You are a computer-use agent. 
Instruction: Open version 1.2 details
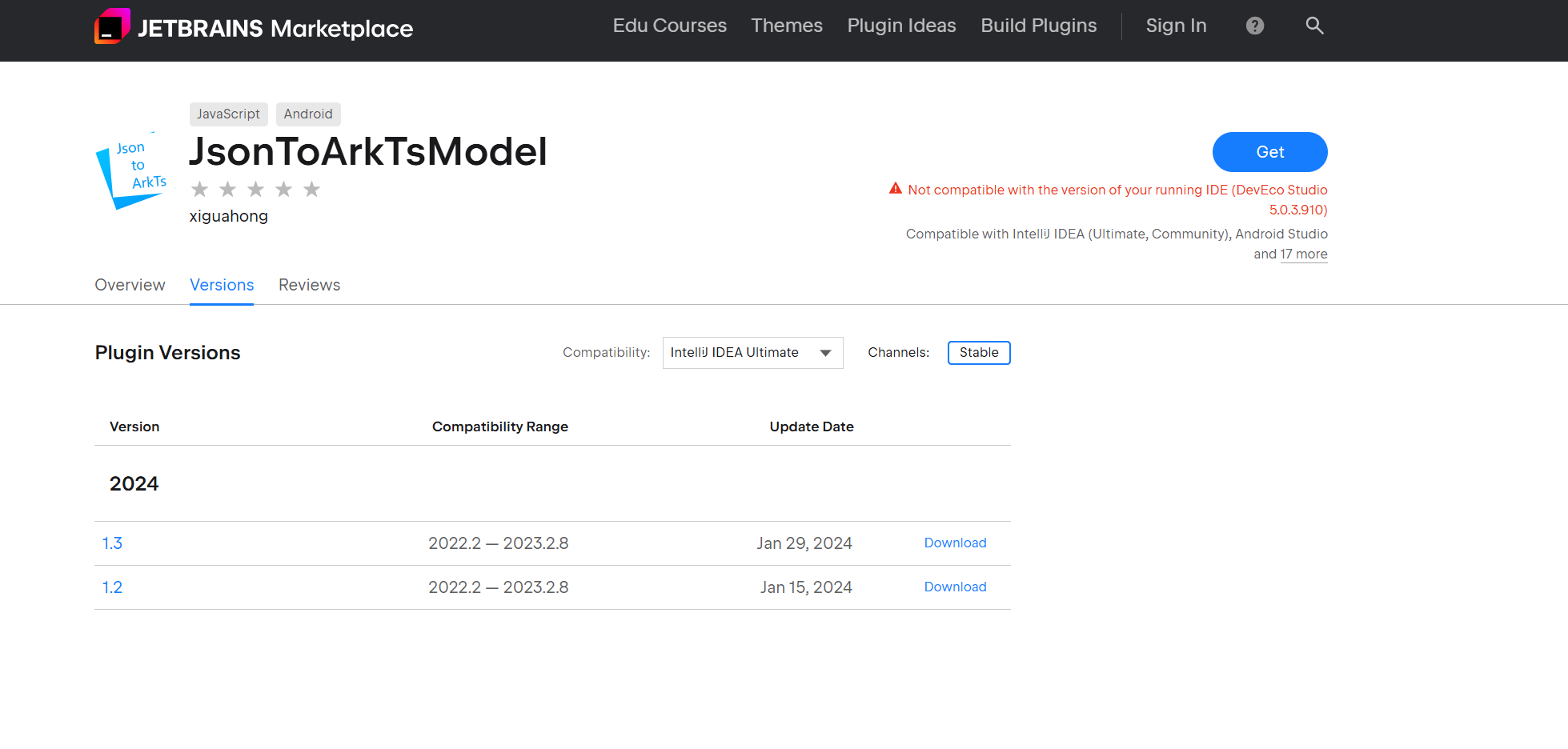click(x=112, y=587)
